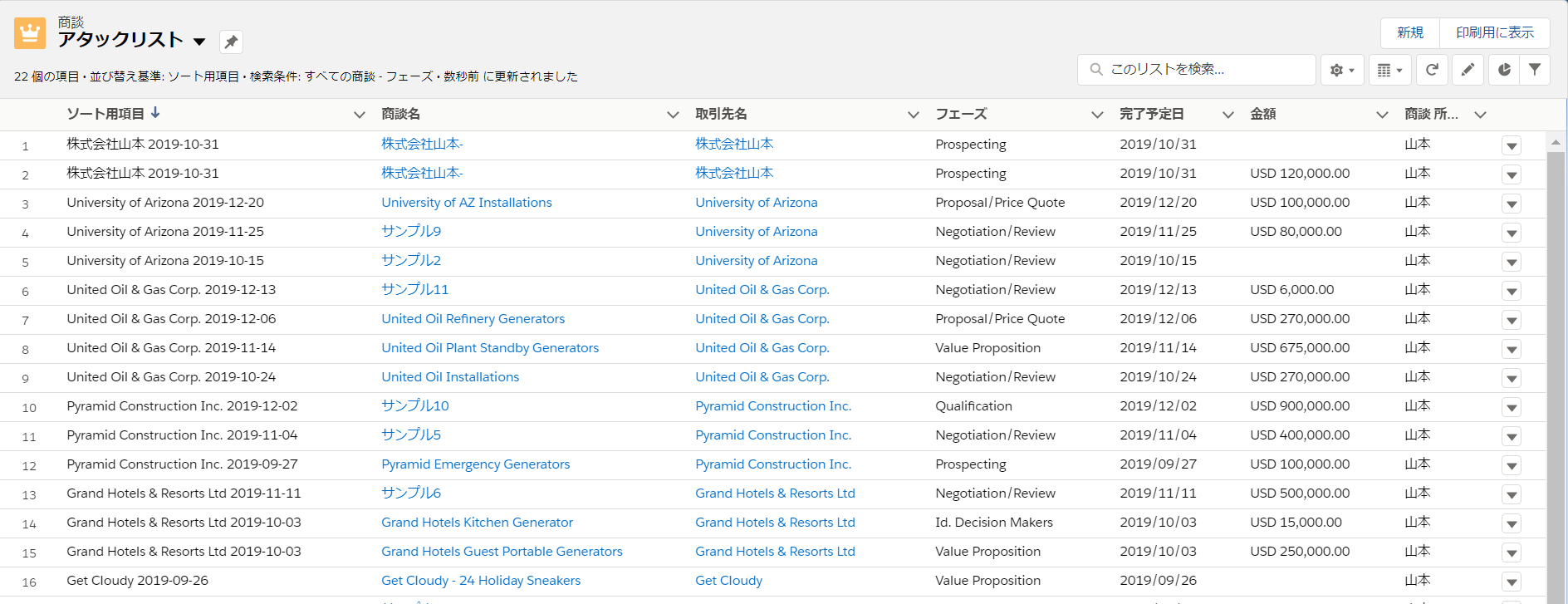Open list view controls gear menu

tap(1341, 70)
